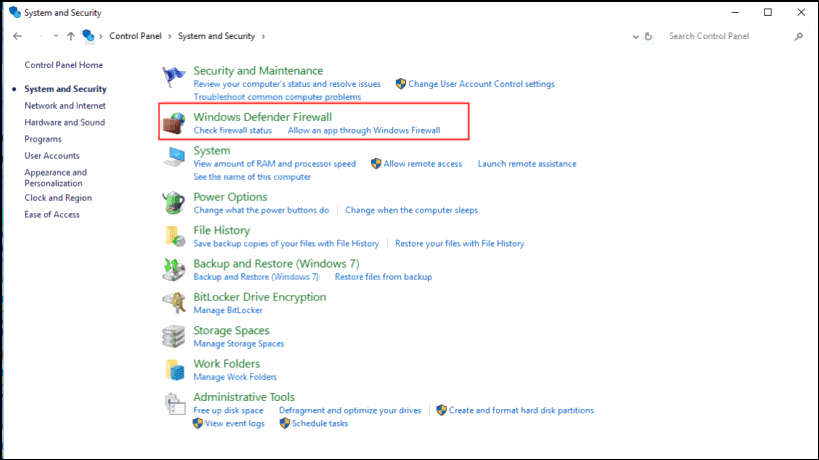The image size is (819, 460).
Task: Refresh the Control Panel view
Action: pyautogui.click(x=648, y=36)
